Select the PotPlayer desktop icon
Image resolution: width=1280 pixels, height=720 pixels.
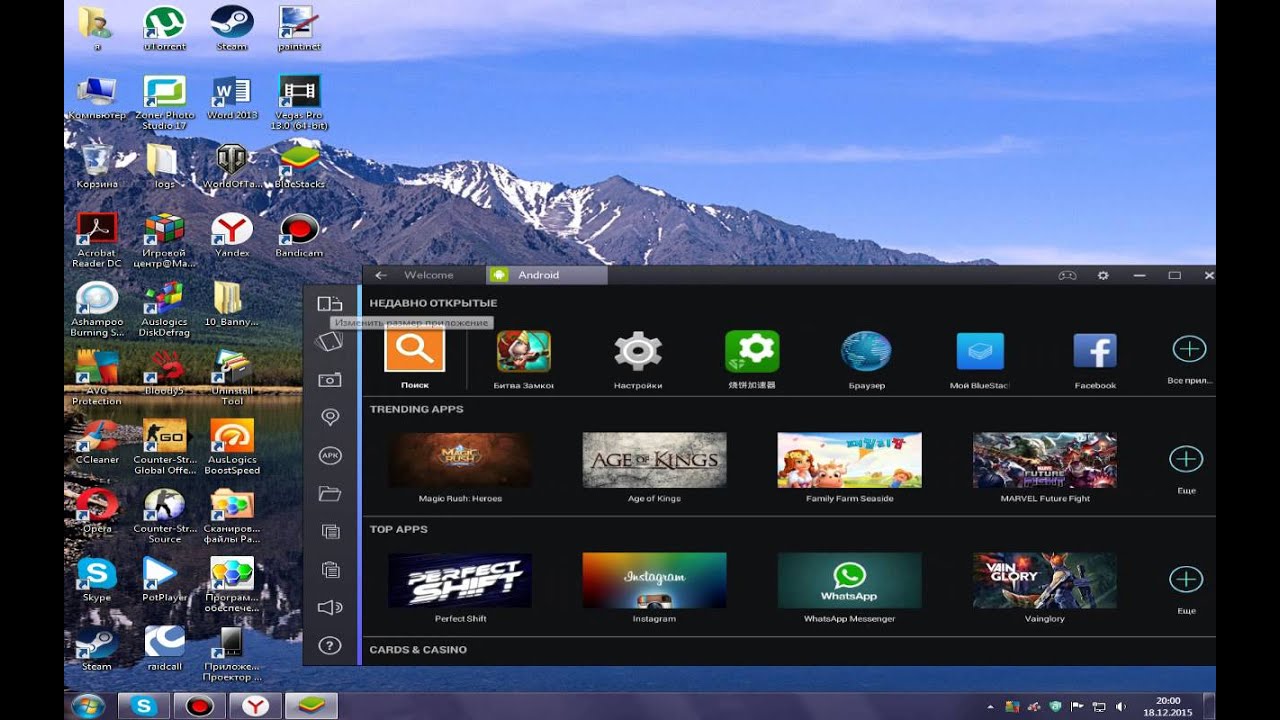(x=165, y=579)
